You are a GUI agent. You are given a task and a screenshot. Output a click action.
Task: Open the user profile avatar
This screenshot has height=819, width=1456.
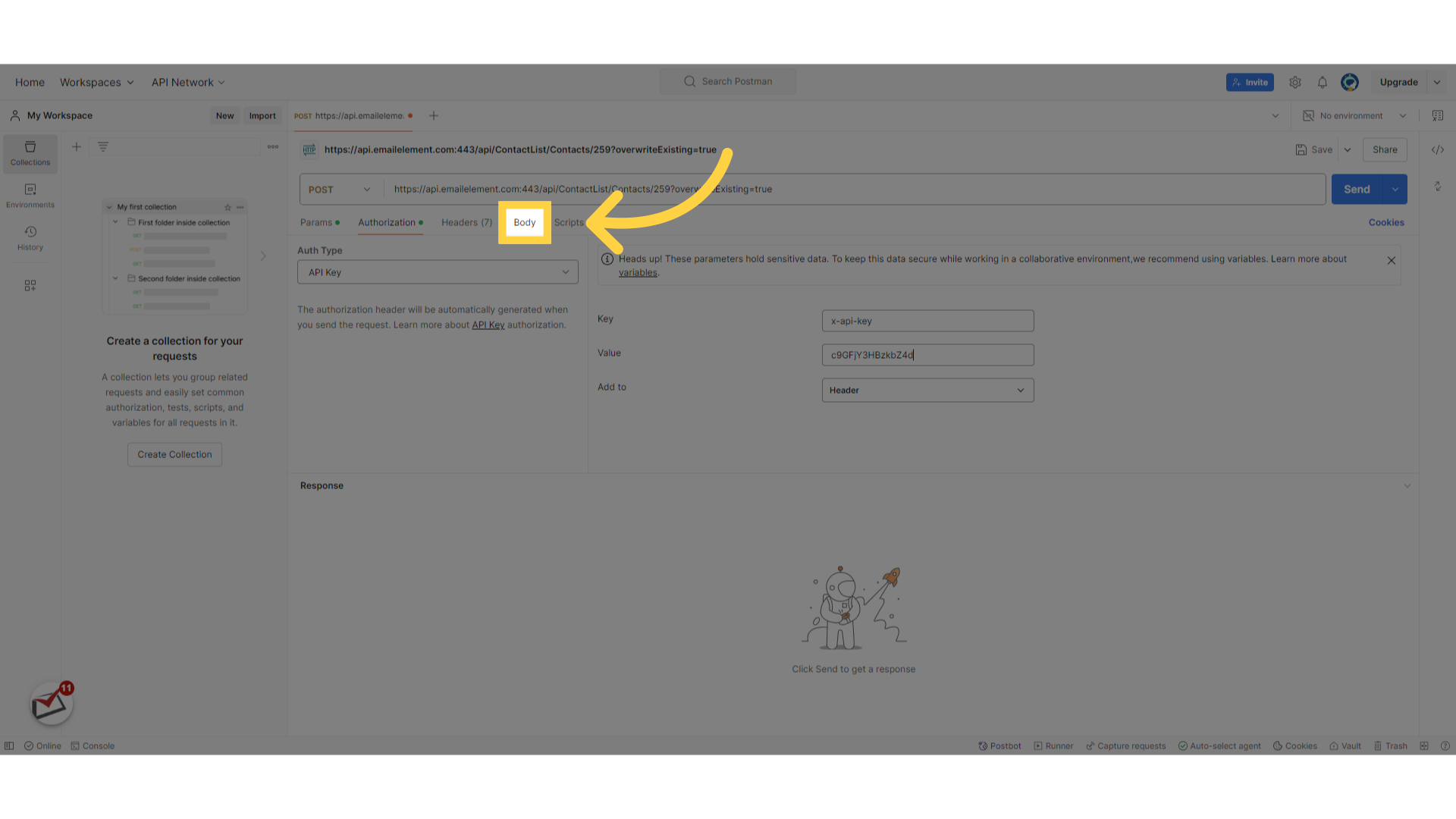1350,83
